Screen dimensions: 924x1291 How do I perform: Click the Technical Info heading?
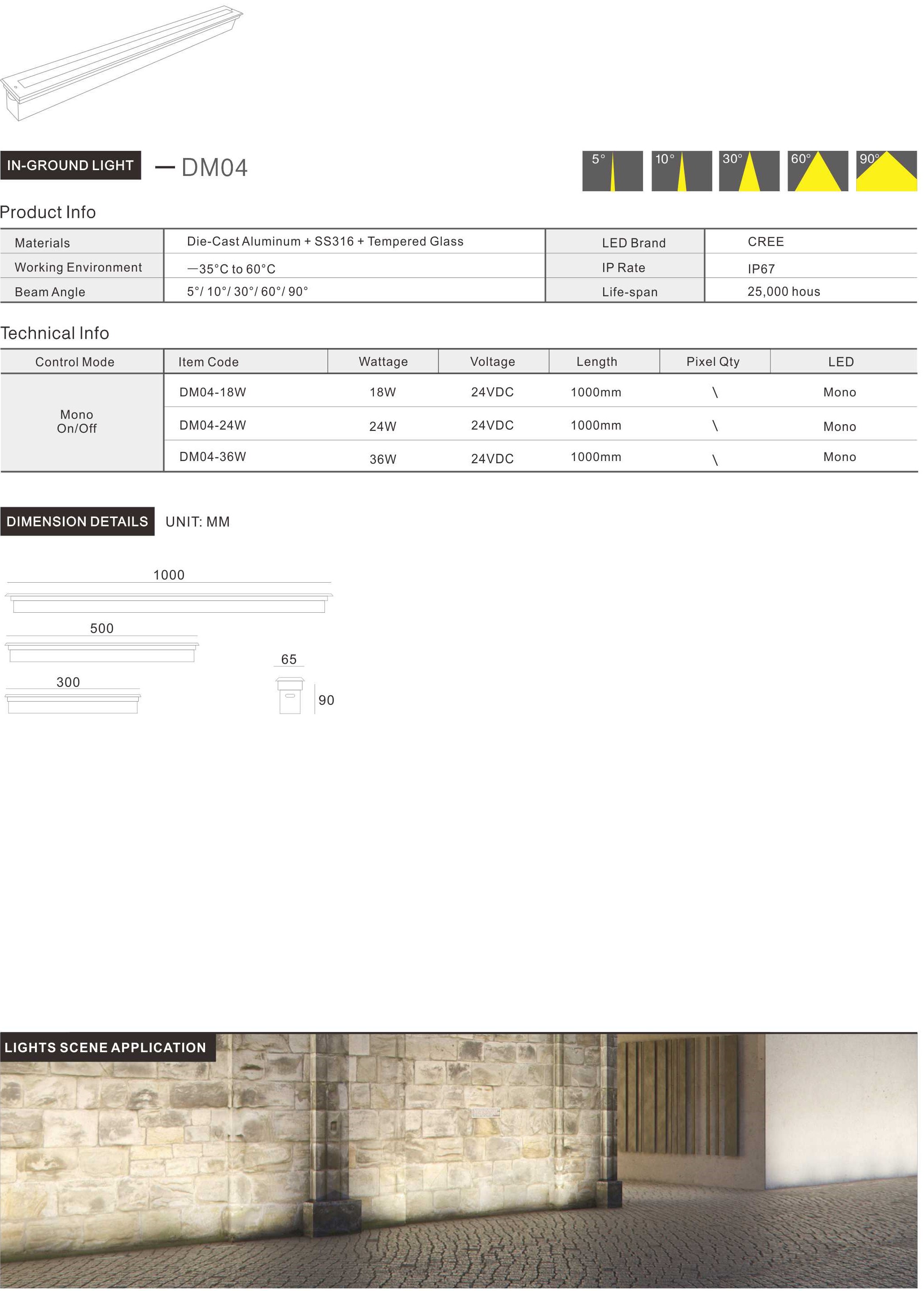point(55,333)
